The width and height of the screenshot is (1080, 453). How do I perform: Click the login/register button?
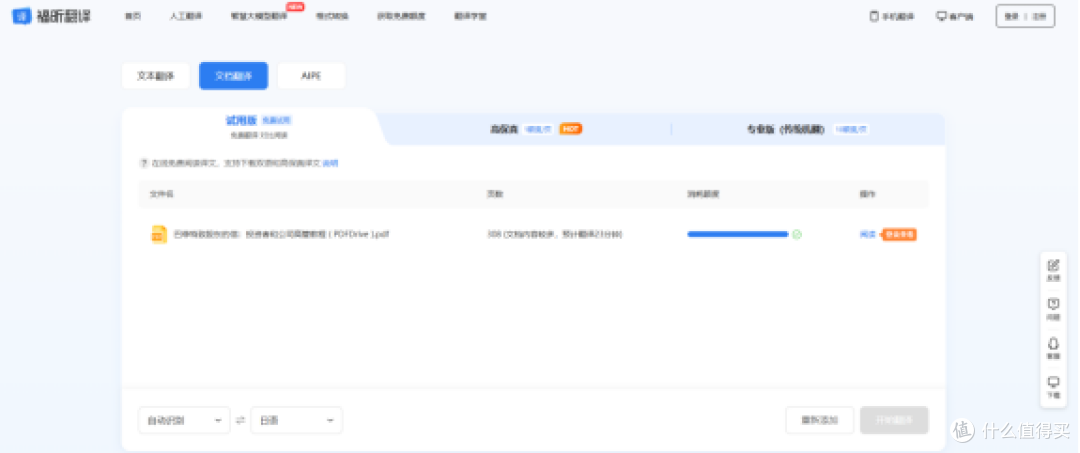(1025, 17)
